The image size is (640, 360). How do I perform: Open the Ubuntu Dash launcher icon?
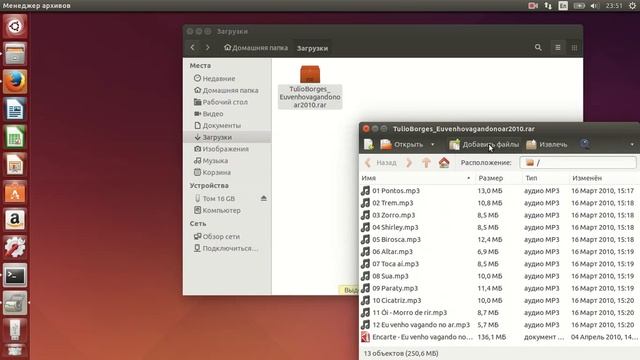pyautogui.click(x=15, y=27)
